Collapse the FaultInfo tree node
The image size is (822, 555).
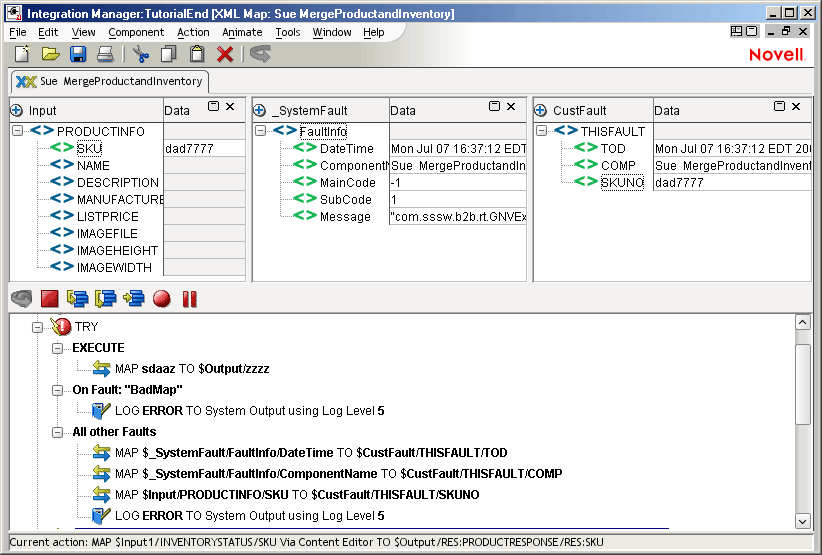pyautogui.click(x=261, y=131)
